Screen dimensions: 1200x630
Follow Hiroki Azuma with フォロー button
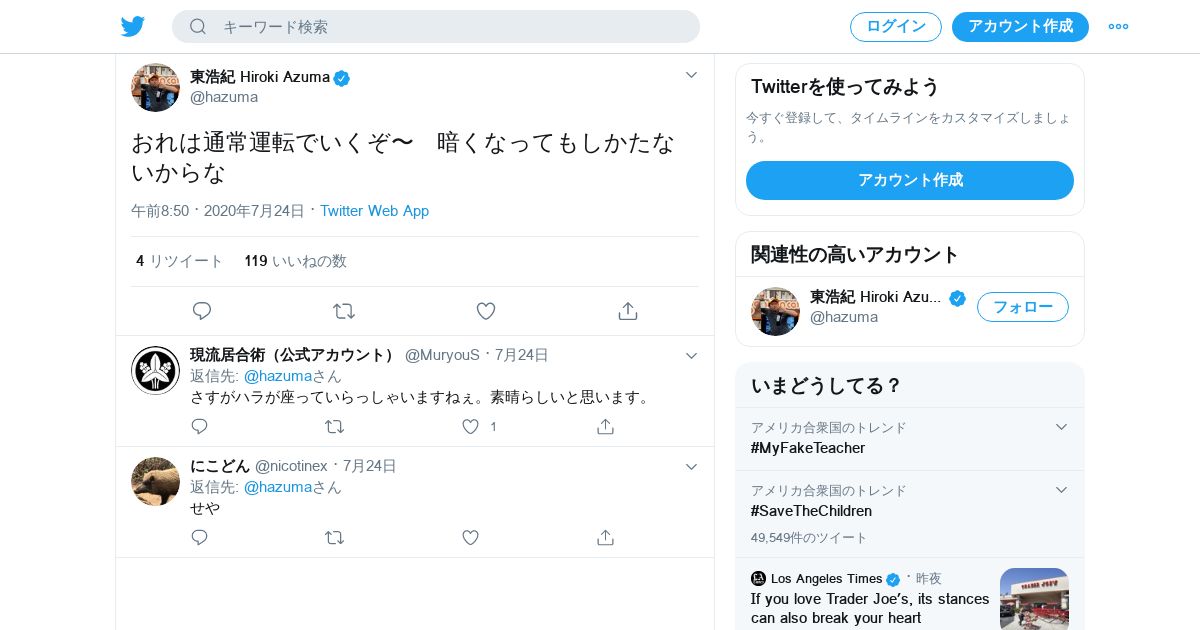click(x=1022, y=307)
